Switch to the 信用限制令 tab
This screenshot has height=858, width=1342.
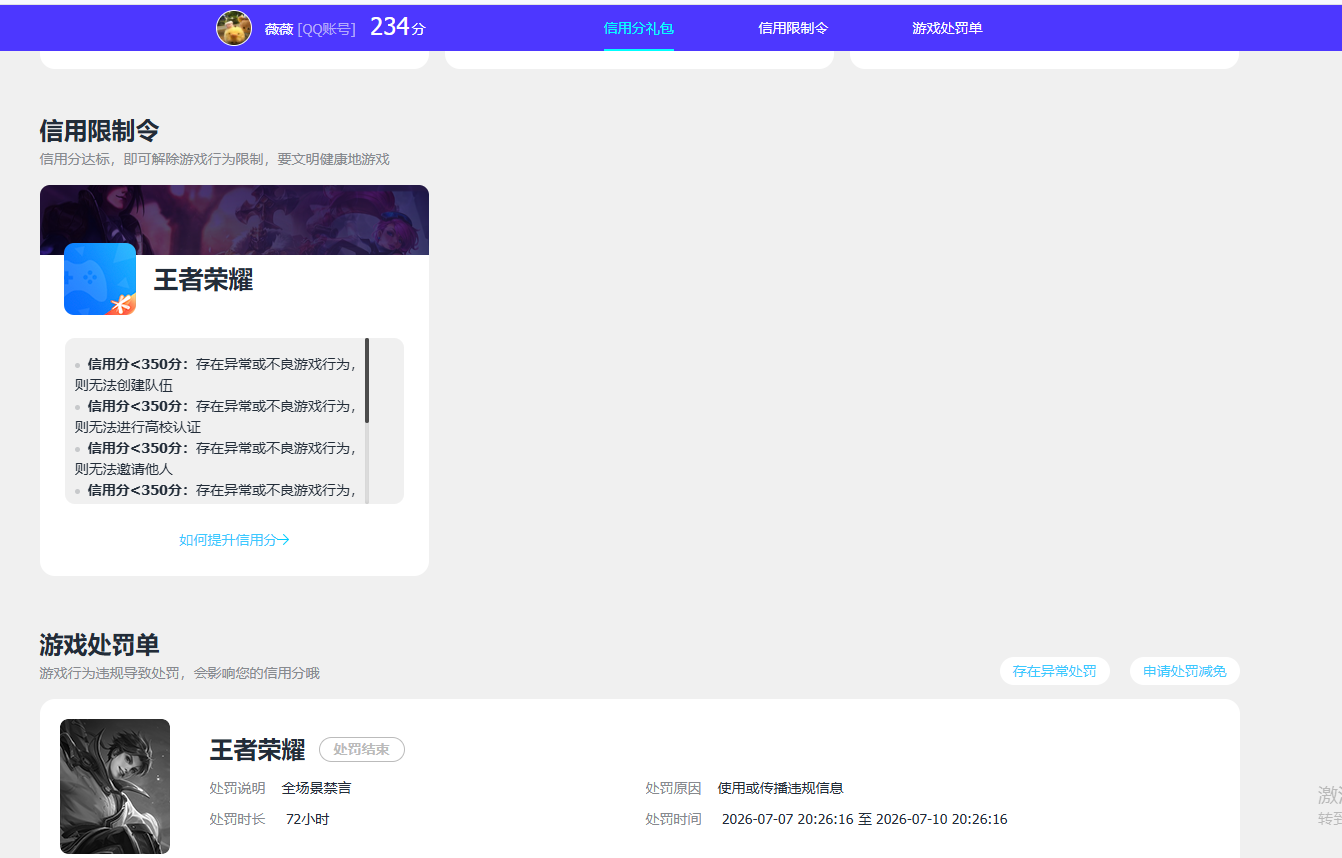coord(793,28)
